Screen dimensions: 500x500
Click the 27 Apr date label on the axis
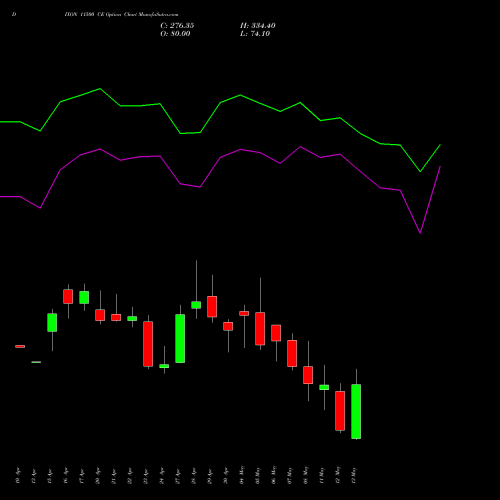point(178,477)
